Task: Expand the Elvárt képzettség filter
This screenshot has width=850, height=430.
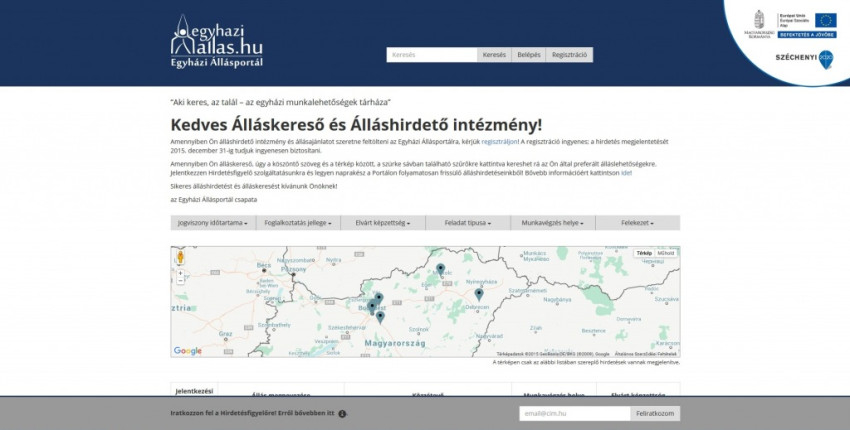Action: point(382,223)
